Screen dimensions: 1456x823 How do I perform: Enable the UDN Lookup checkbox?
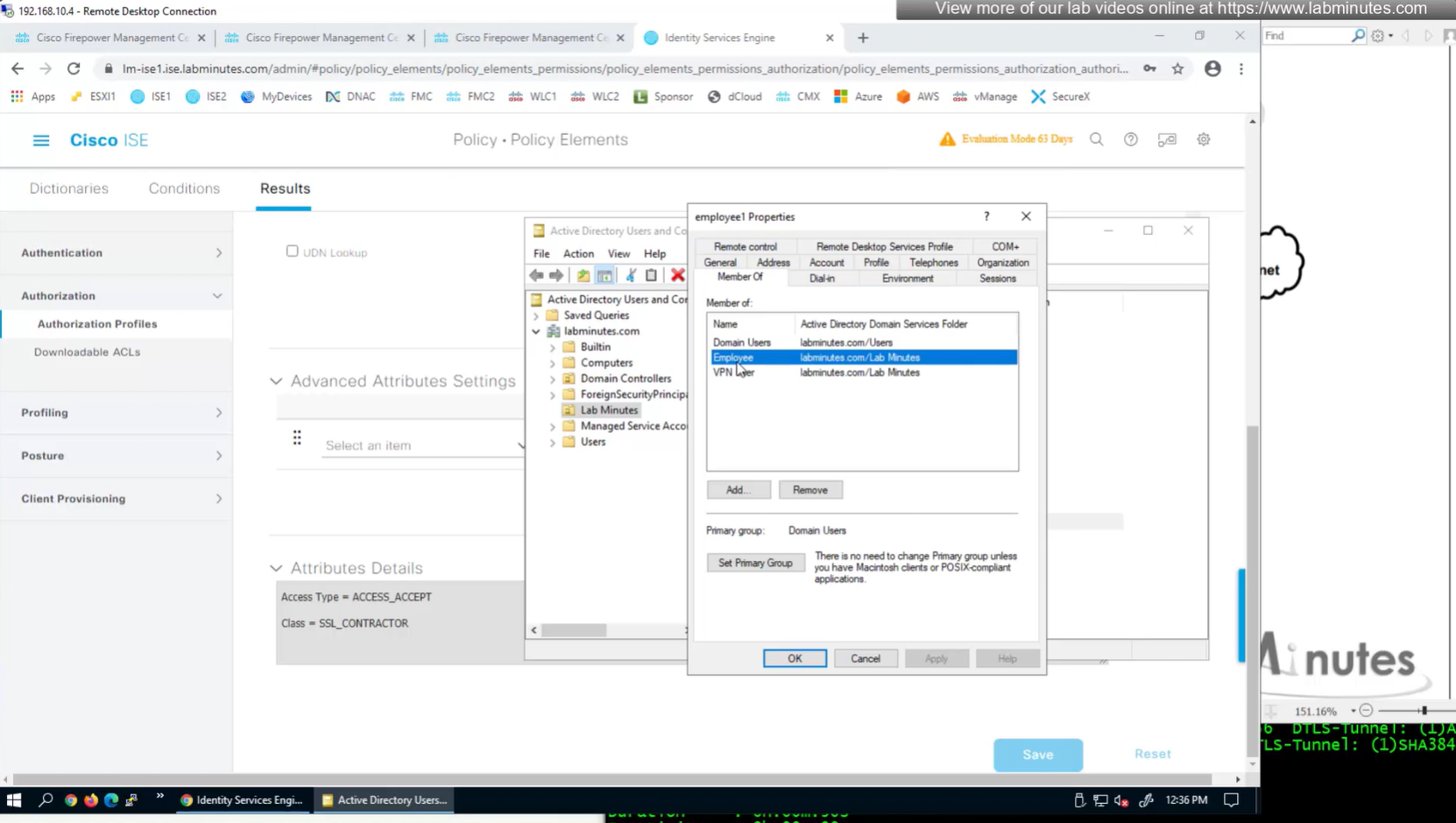click(x=292, y=252)
